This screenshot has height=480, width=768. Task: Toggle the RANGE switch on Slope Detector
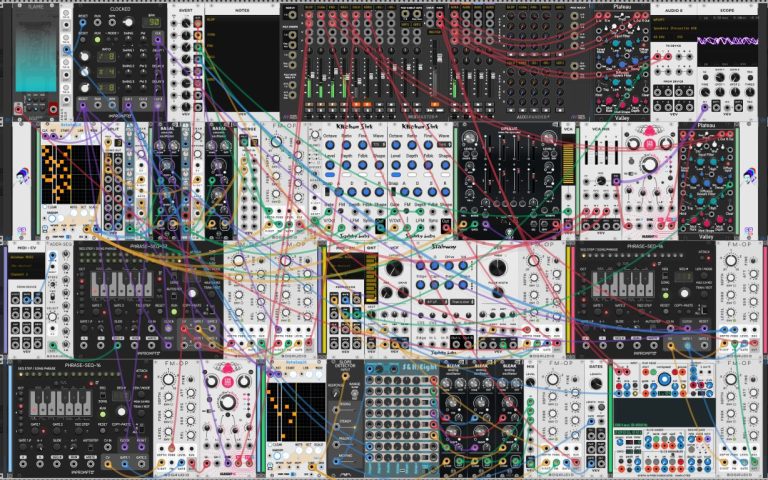pos(355,393)
